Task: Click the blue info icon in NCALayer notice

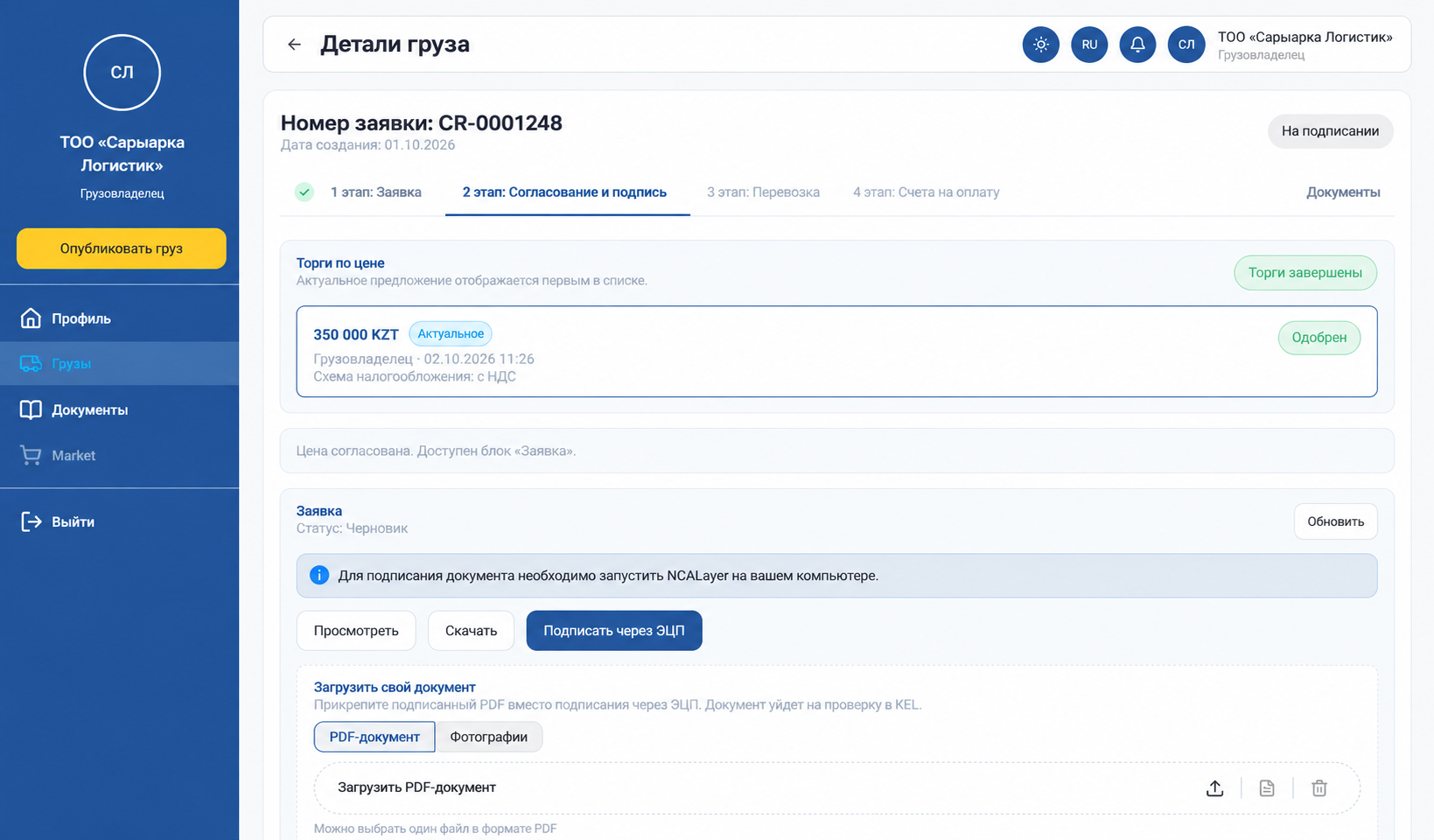Action: coord(319,576)
